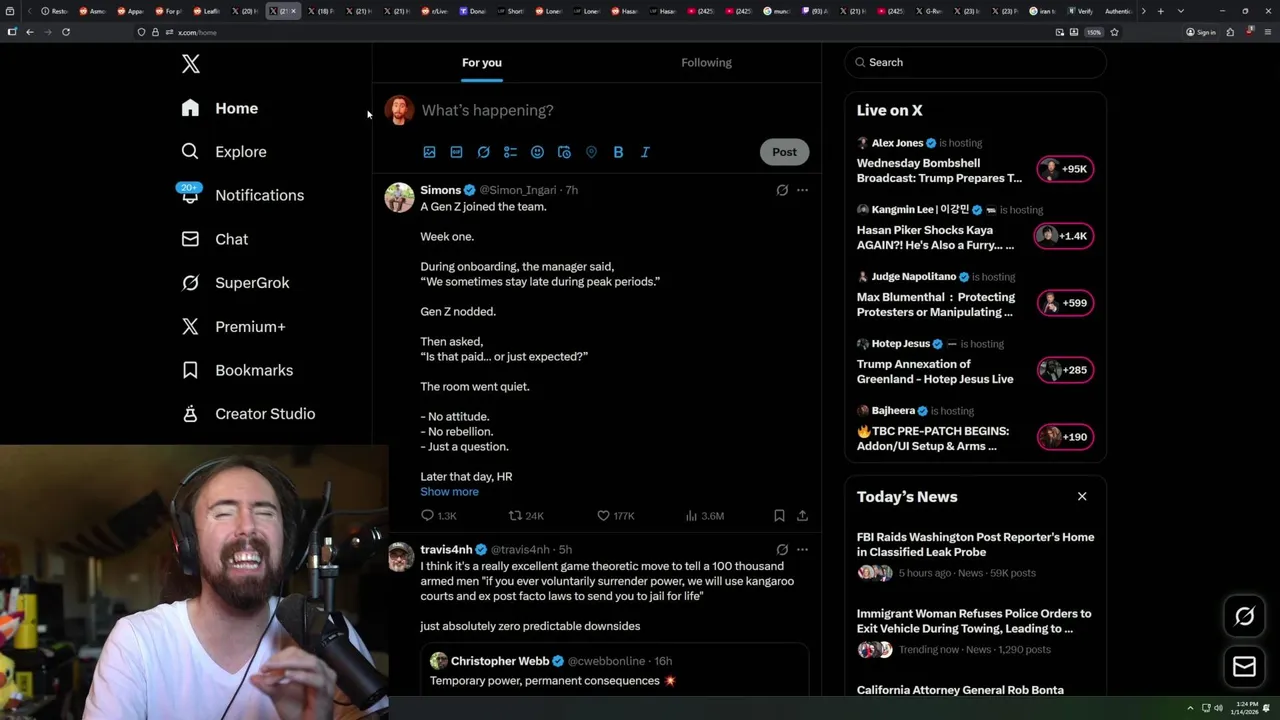Open Grok explain on Simons post
1280x720 pixels.
click(782, 190)
